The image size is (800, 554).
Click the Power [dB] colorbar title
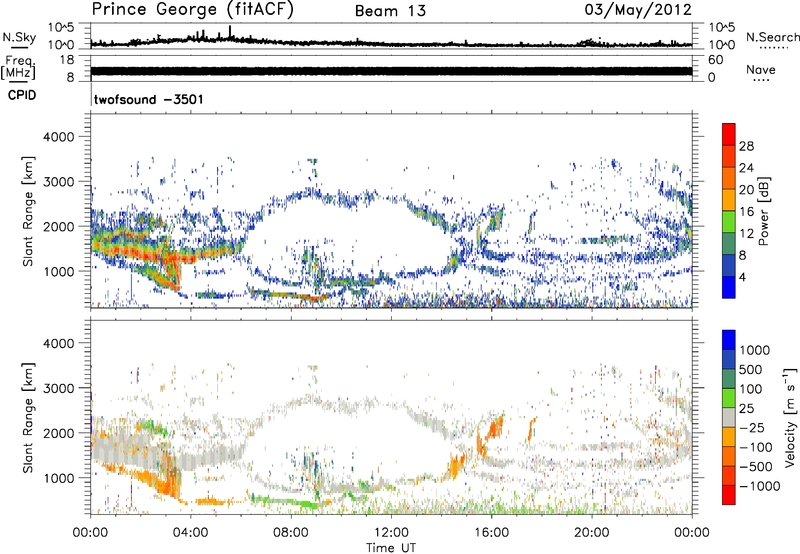click(763, 211)
